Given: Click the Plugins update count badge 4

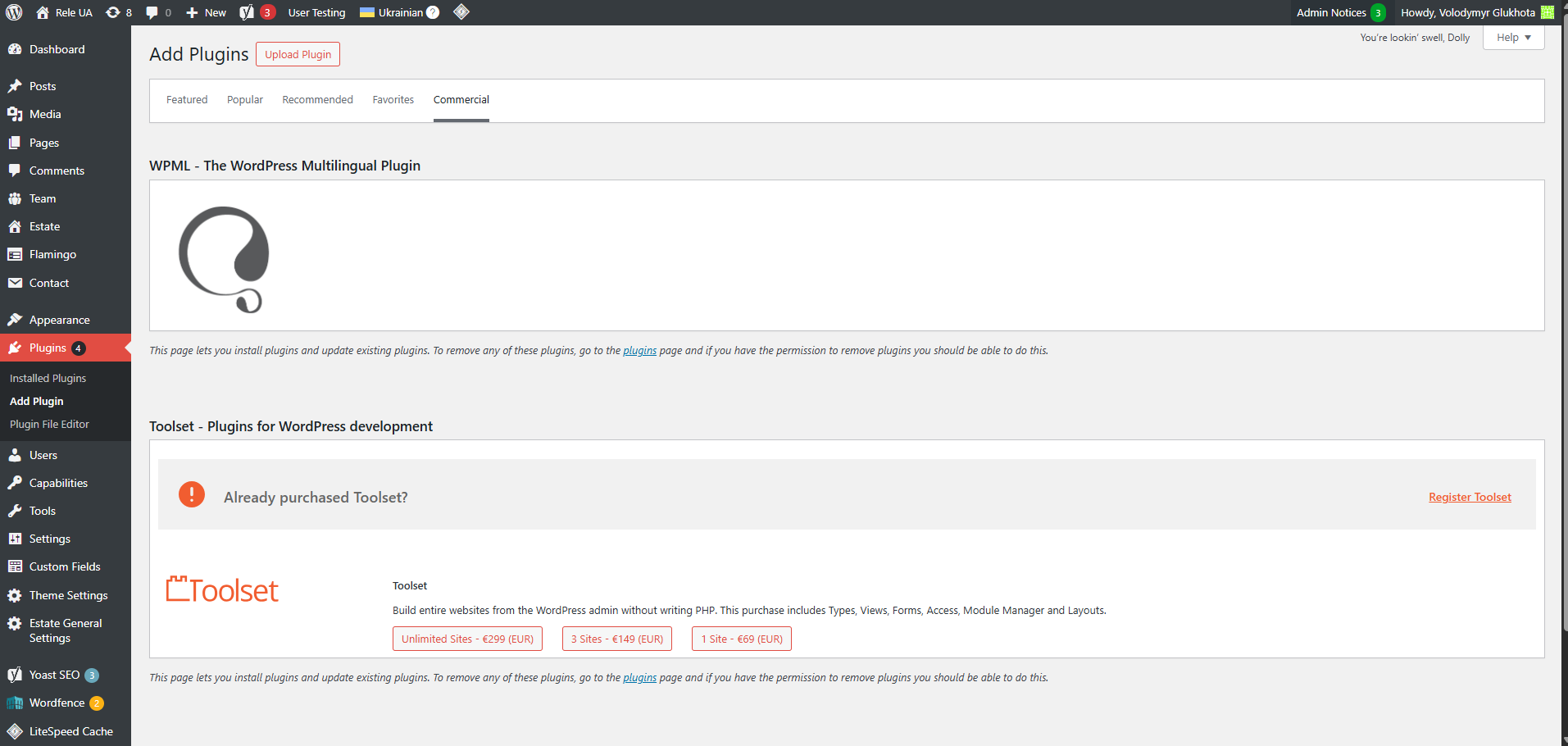Looking at the screenshot, I should pos(79,348).
